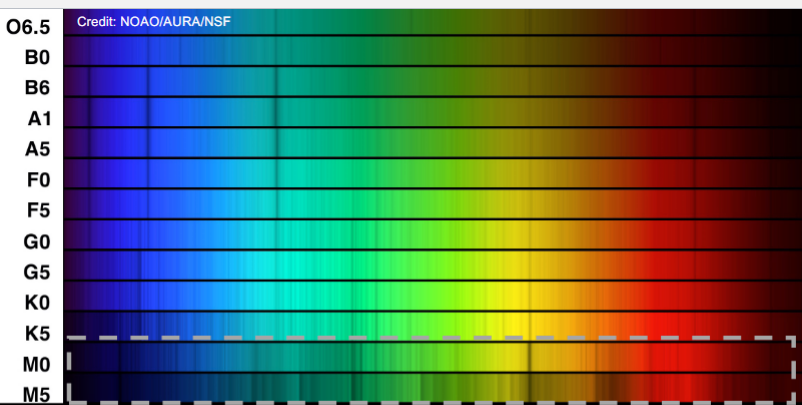Select the K5 spectral class label

37,333
